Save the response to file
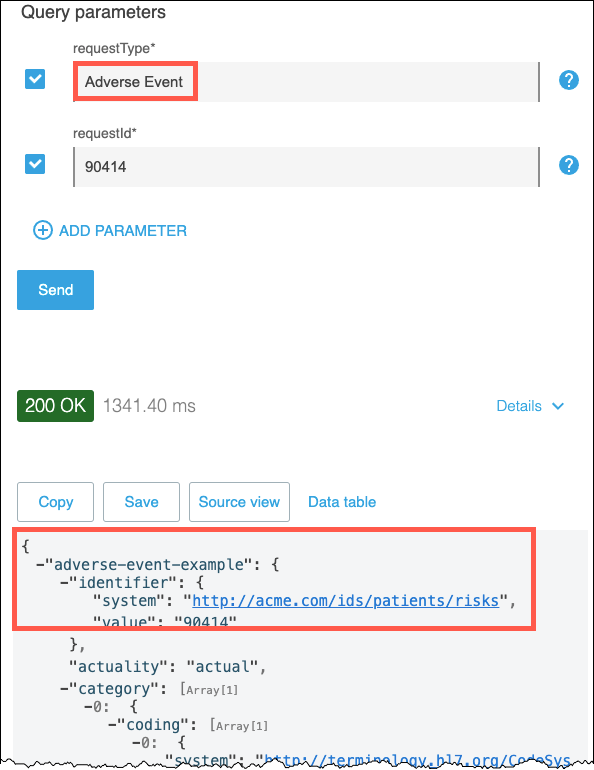Screen dimensions: 594x770 141,502
